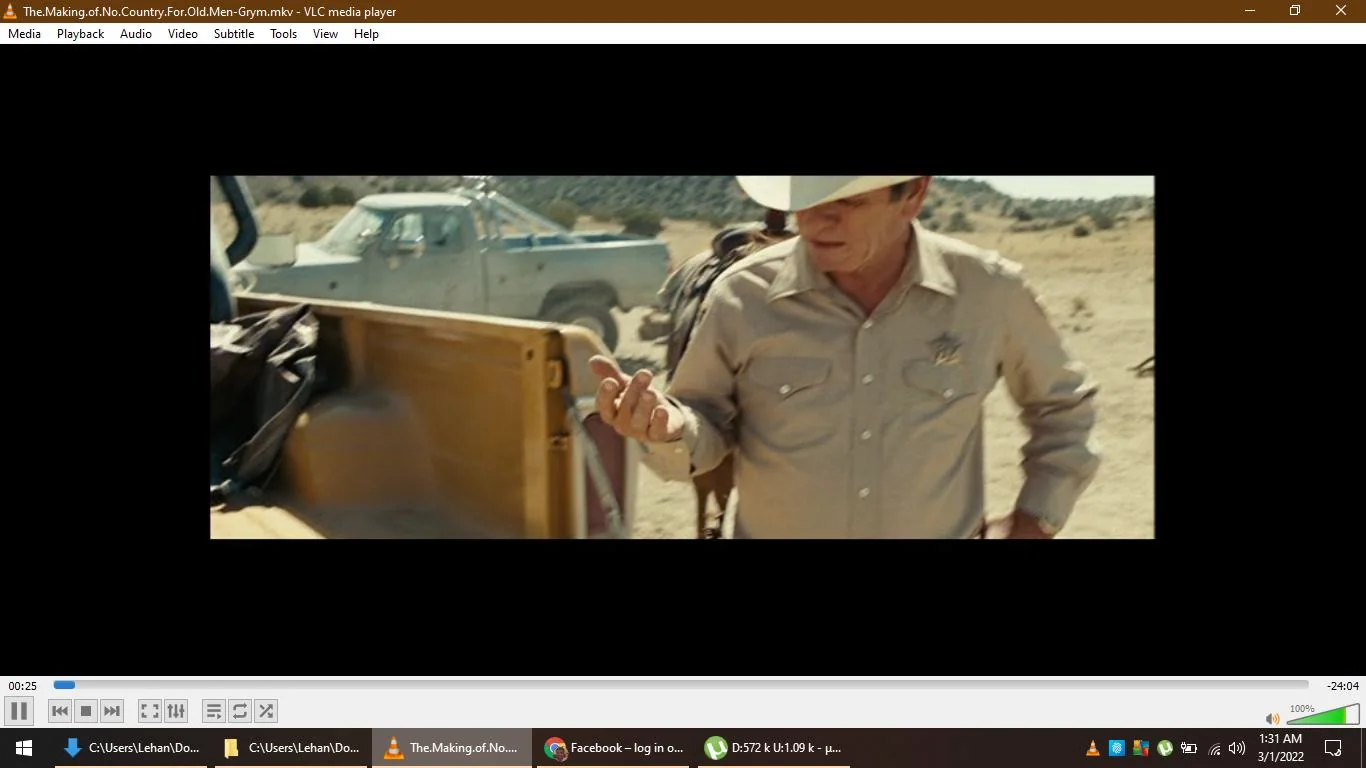Open the View menu

tap(326, 34)
